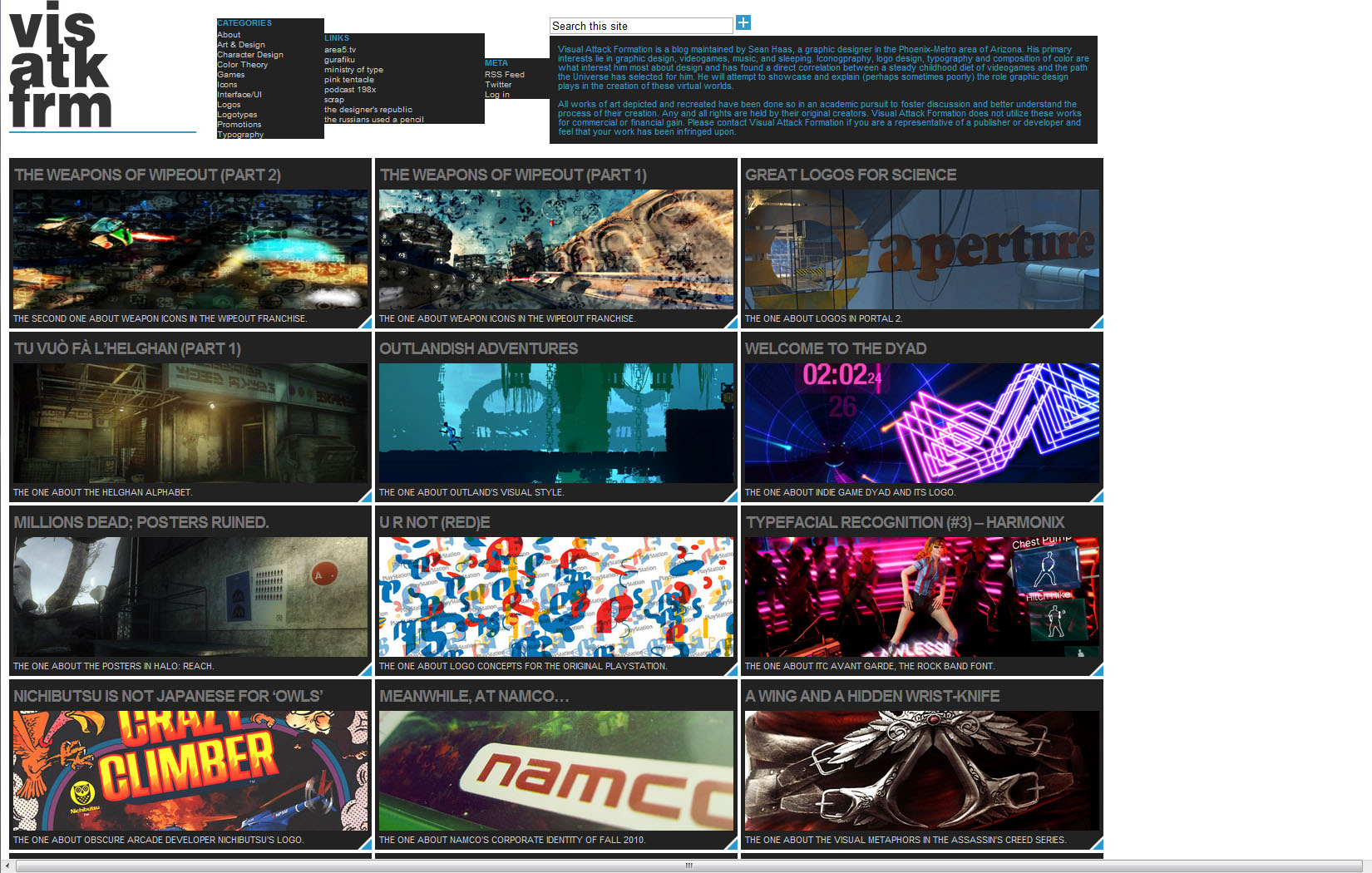Open the Character Design category
This screenshot has height=873, width=1372.
250,55
